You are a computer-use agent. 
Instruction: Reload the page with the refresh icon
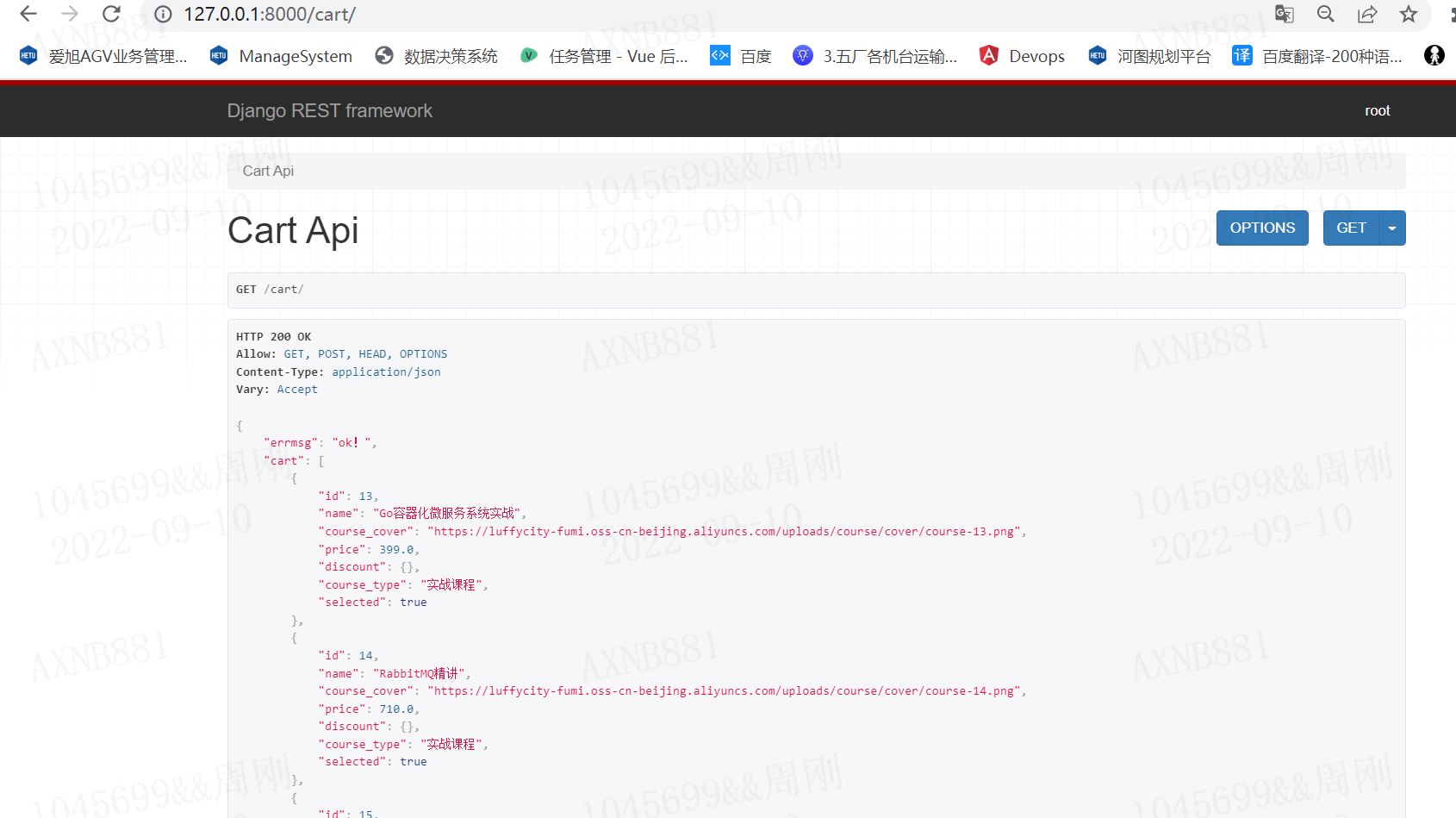pos(111,14)
